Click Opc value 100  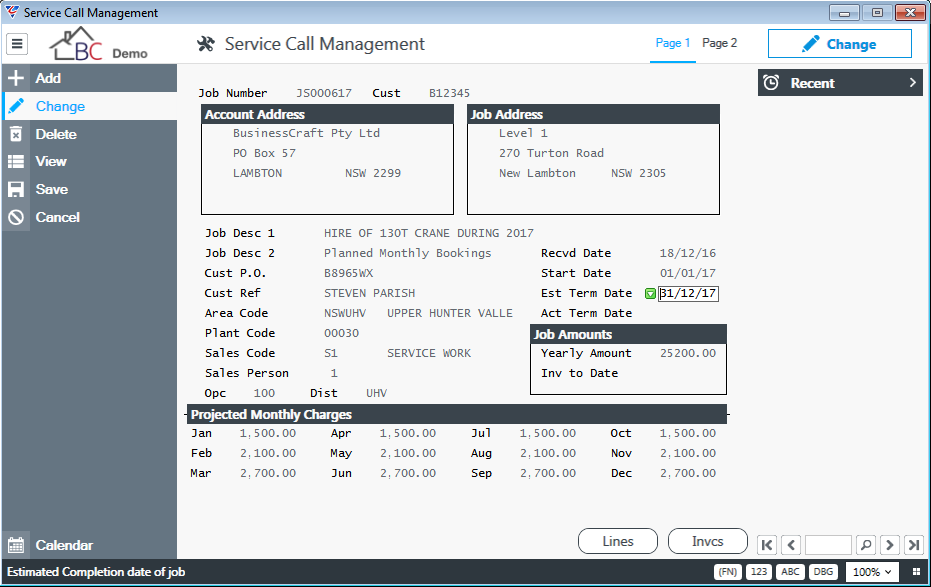tap(264, 393)
